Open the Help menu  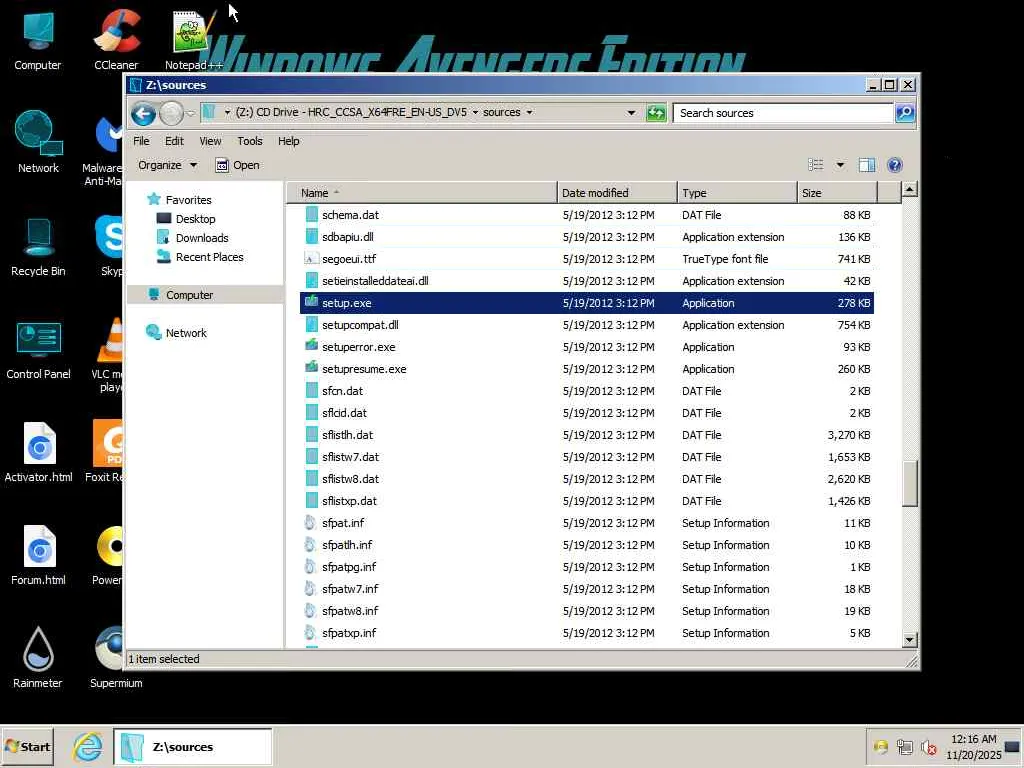click(288, 141)
